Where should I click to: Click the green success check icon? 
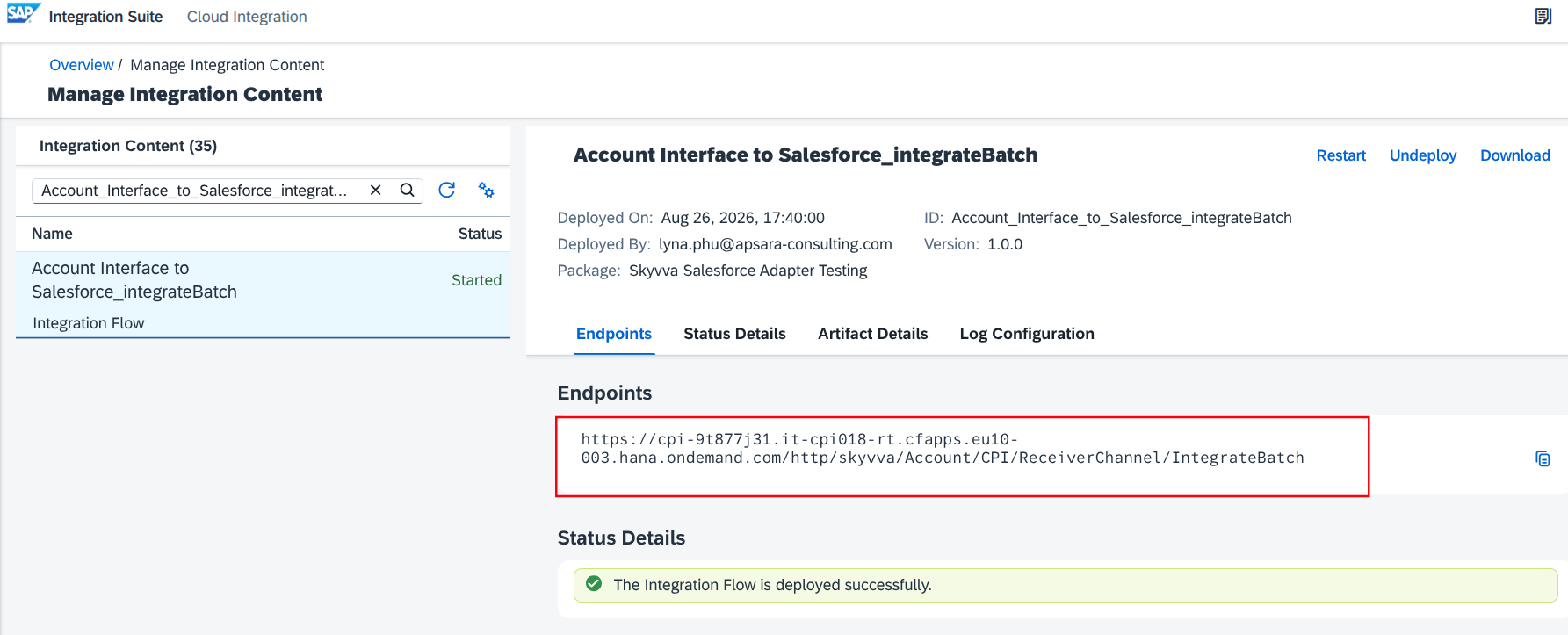coord(594,584)
